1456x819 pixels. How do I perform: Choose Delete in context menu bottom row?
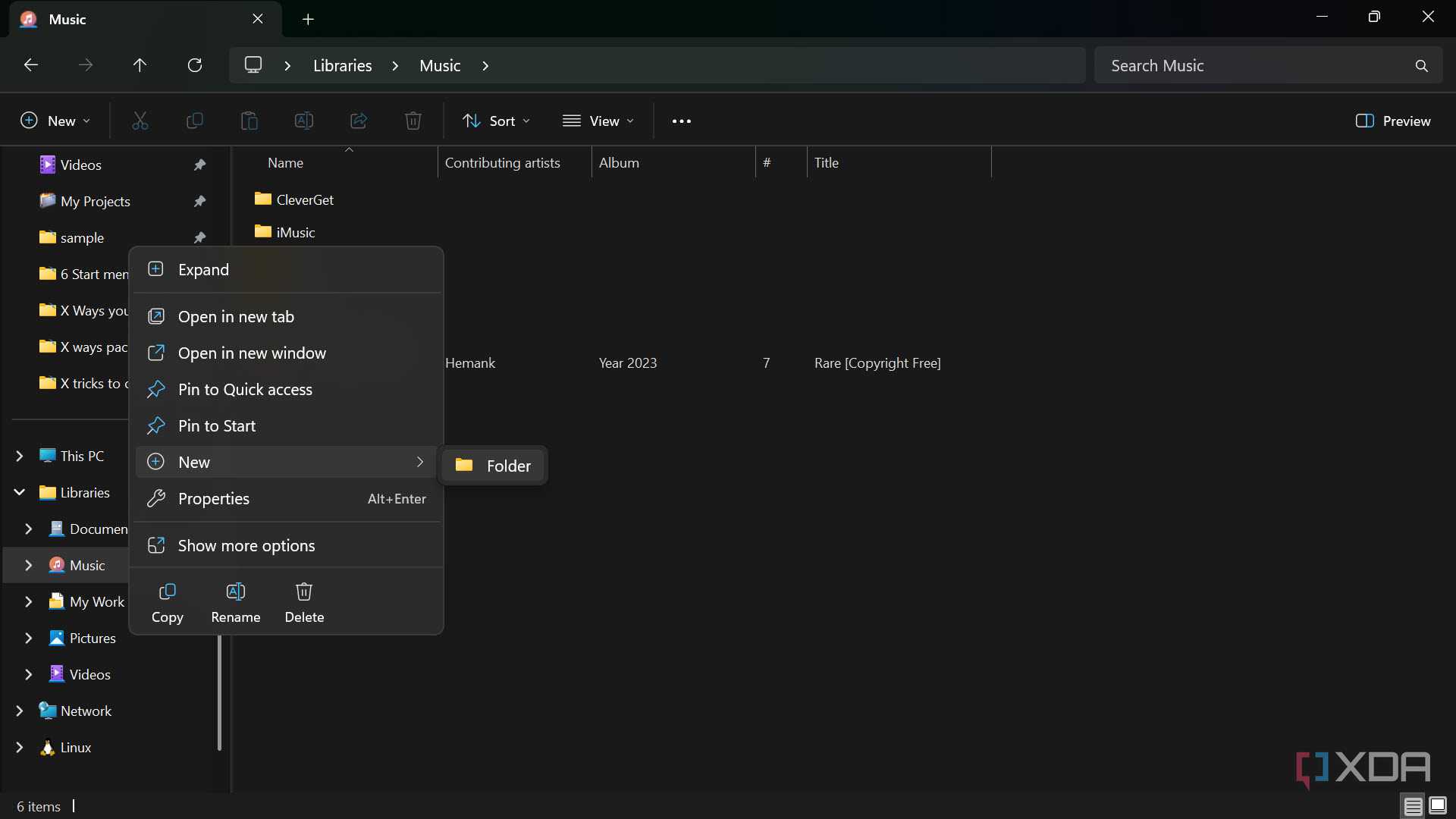(x=304, y=604)
